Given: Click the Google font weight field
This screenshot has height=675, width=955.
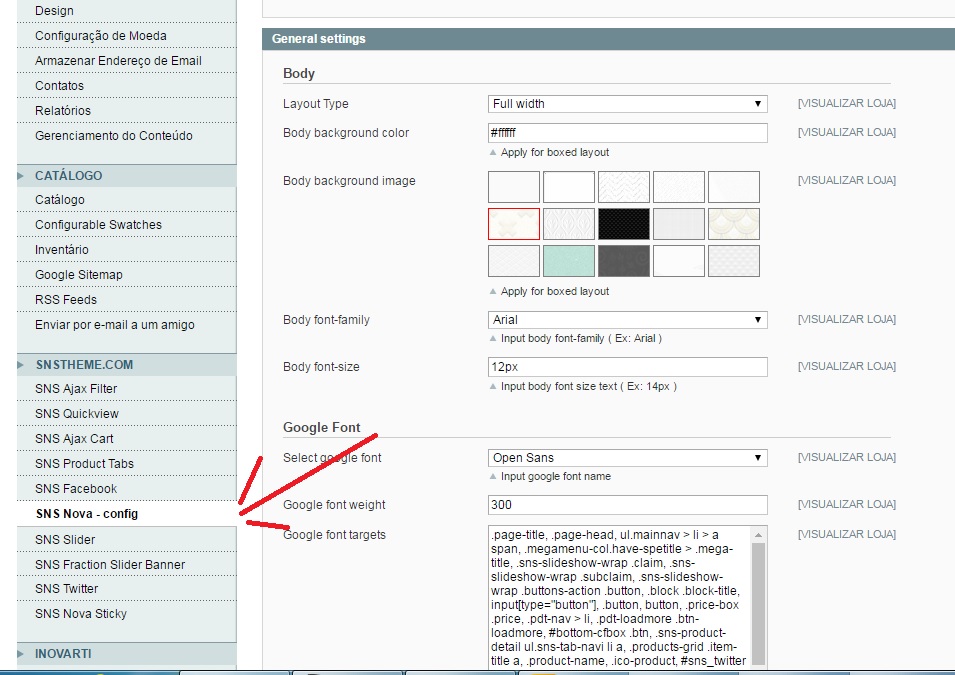Looking at the screenshot, I should pos(627,505).
